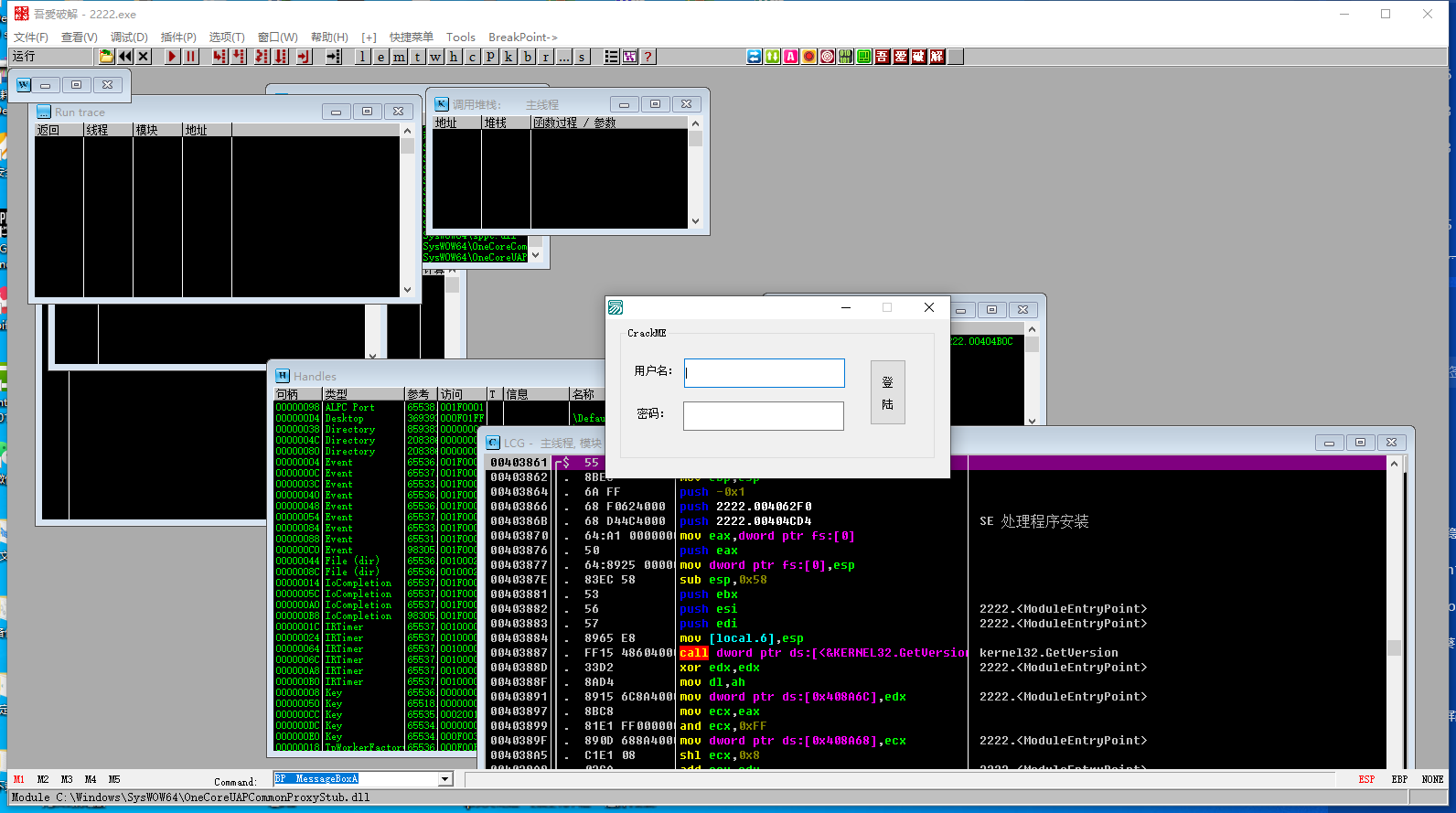The width and height of the screenshot is (1456, 813).
Task: Click the ESP register toggle in status bar
Action: pos(1366,780)
